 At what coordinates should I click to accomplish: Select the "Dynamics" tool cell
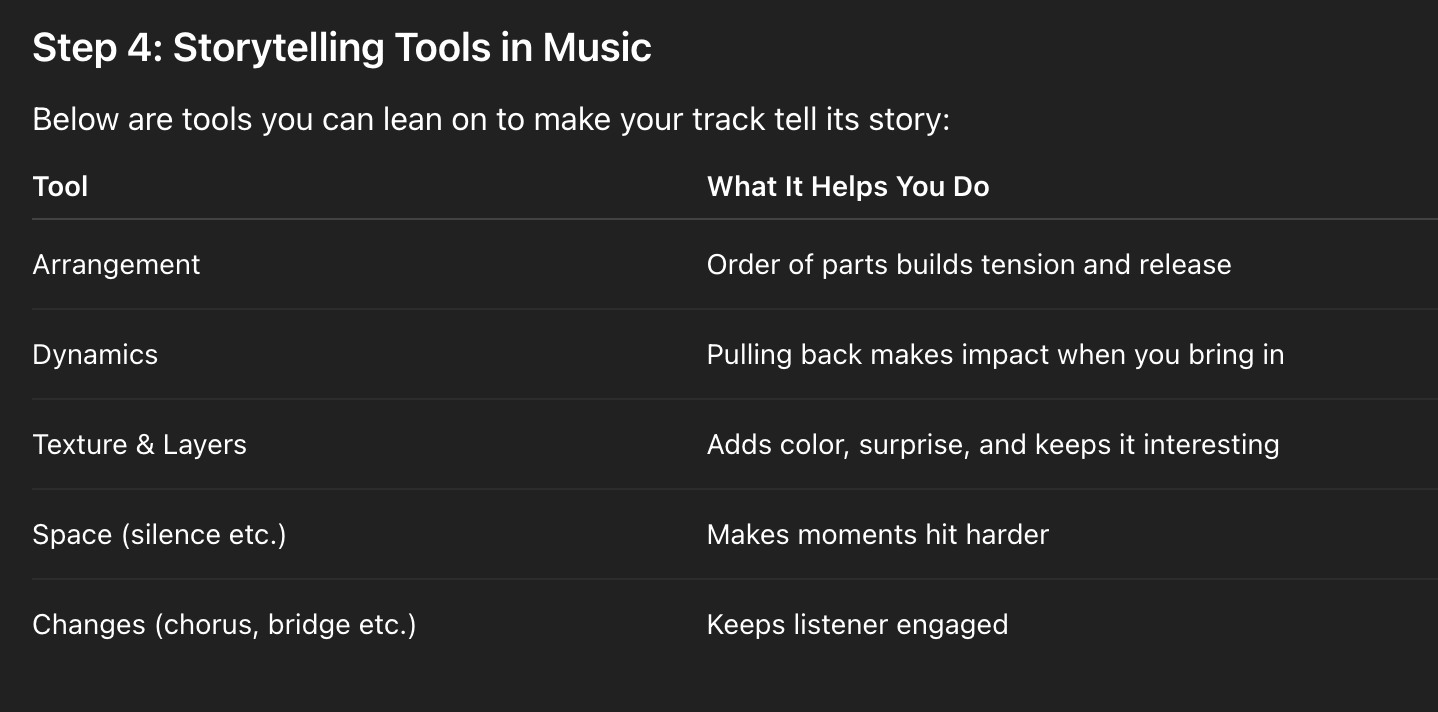pyautogui.click(x=95, y=355)
